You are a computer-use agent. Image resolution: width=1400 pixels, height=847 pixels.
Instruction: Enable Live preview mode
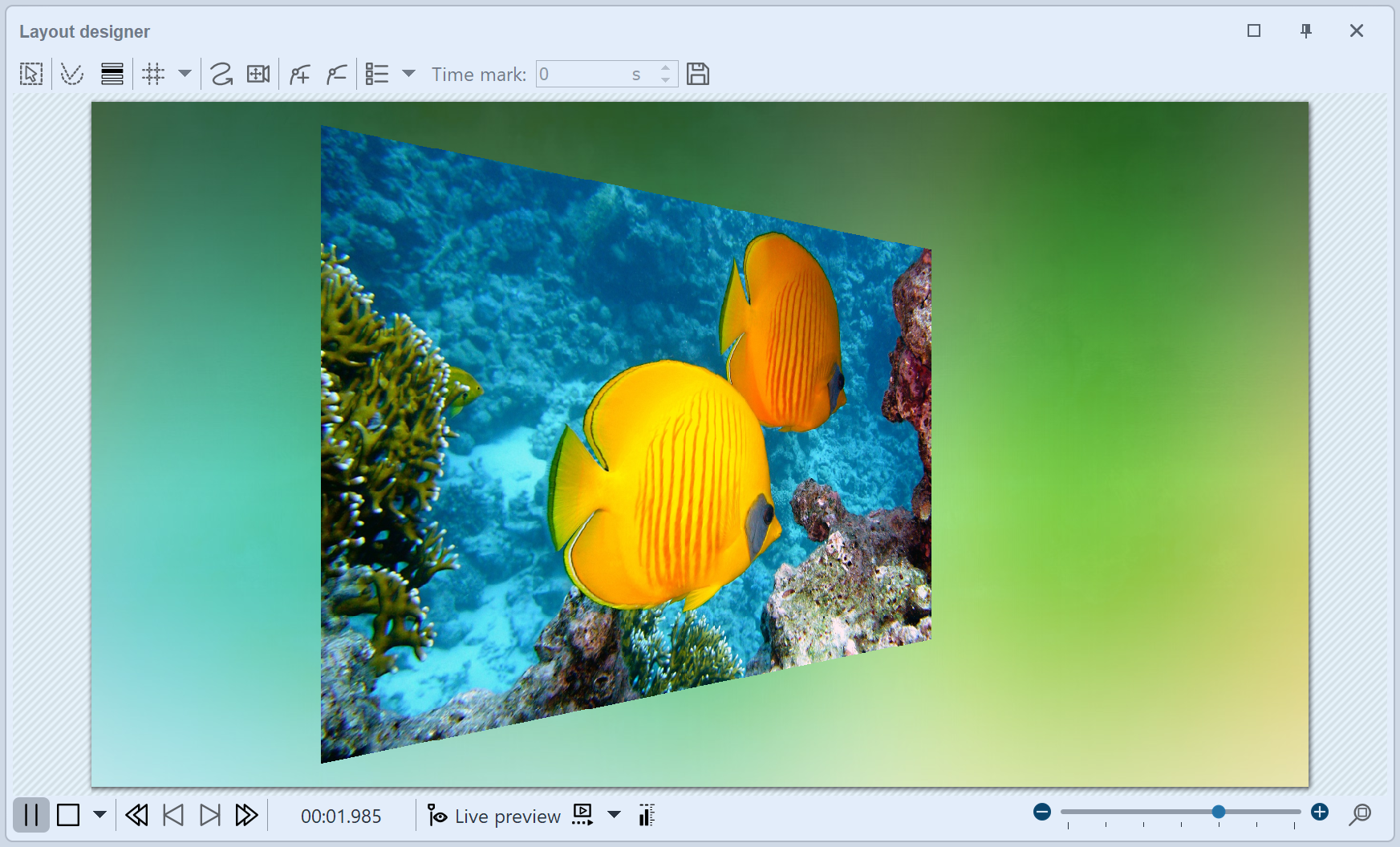click(493, 816)
